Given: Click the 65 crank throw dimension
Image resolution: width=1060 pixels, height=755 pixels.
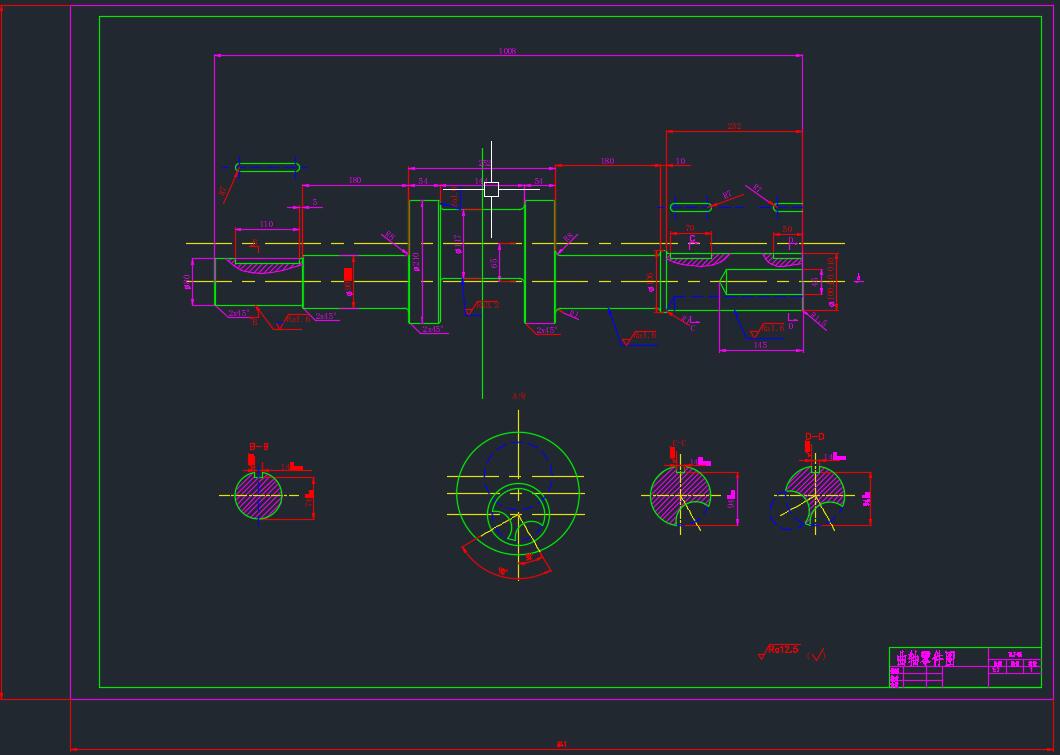Looking at the screenshot, I should click(494, 263).
